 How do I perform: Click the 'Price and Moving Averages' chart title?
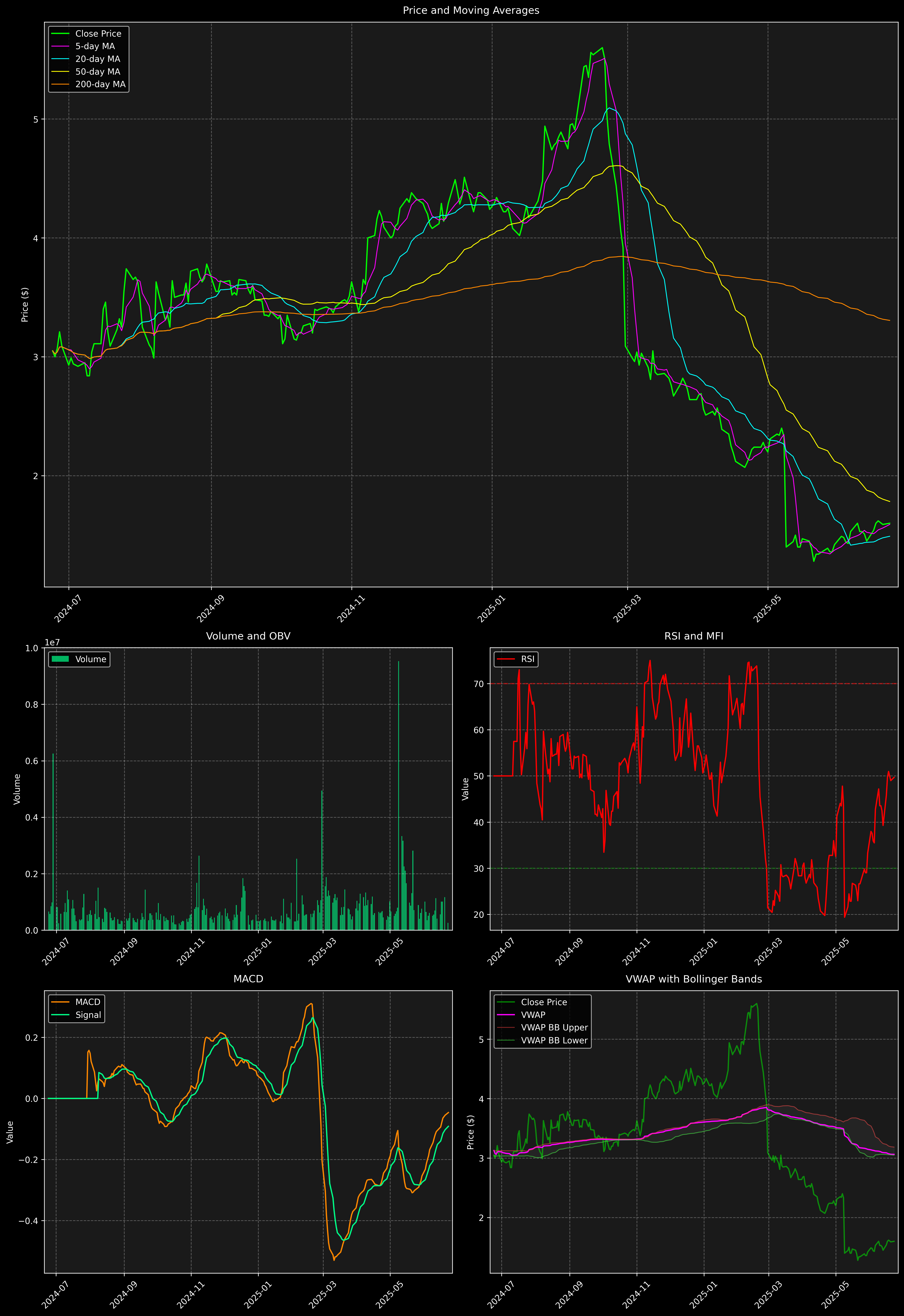point(471,10)
